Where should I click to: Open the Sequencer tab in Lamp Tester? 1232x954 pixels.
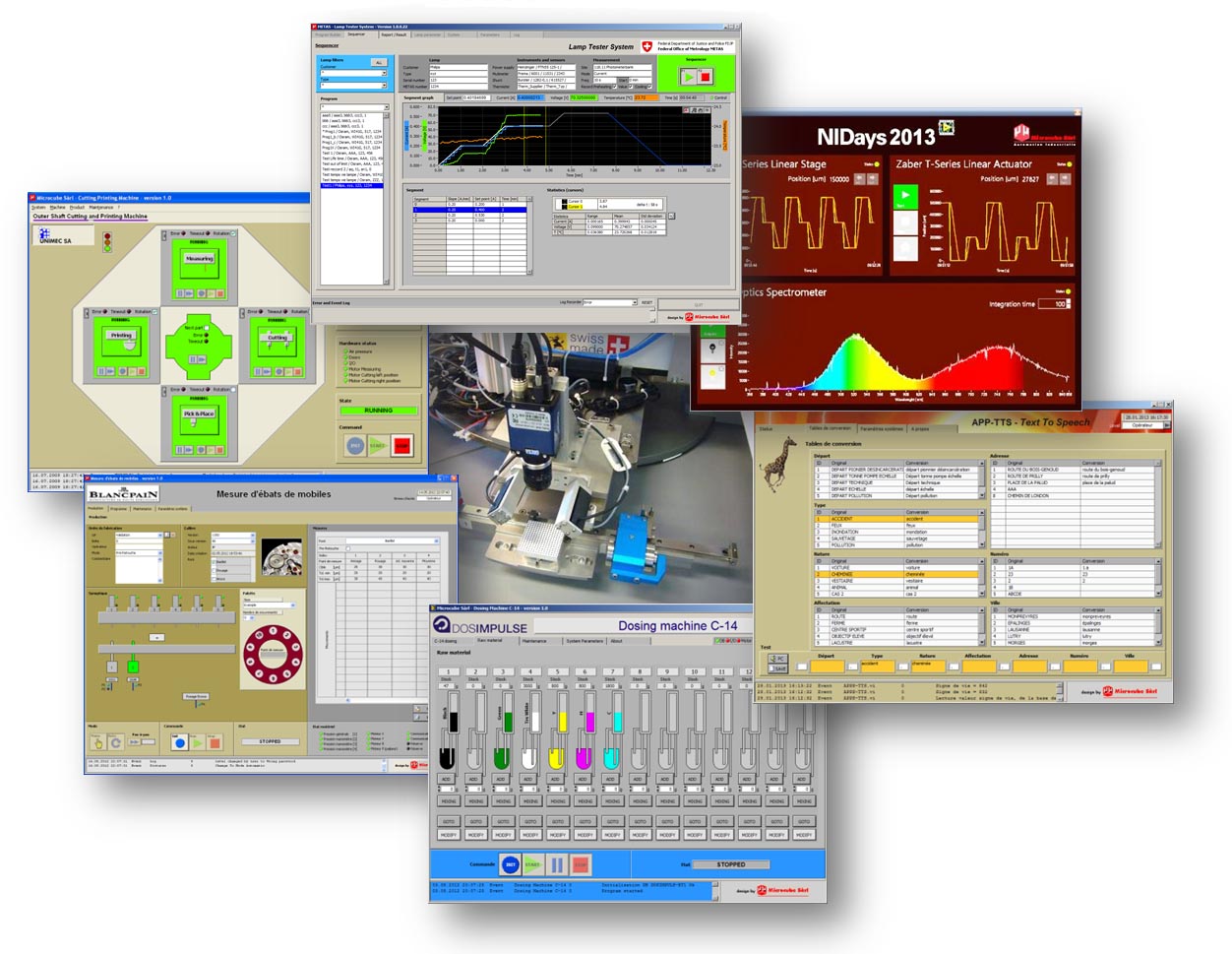[x=356, y=34]
